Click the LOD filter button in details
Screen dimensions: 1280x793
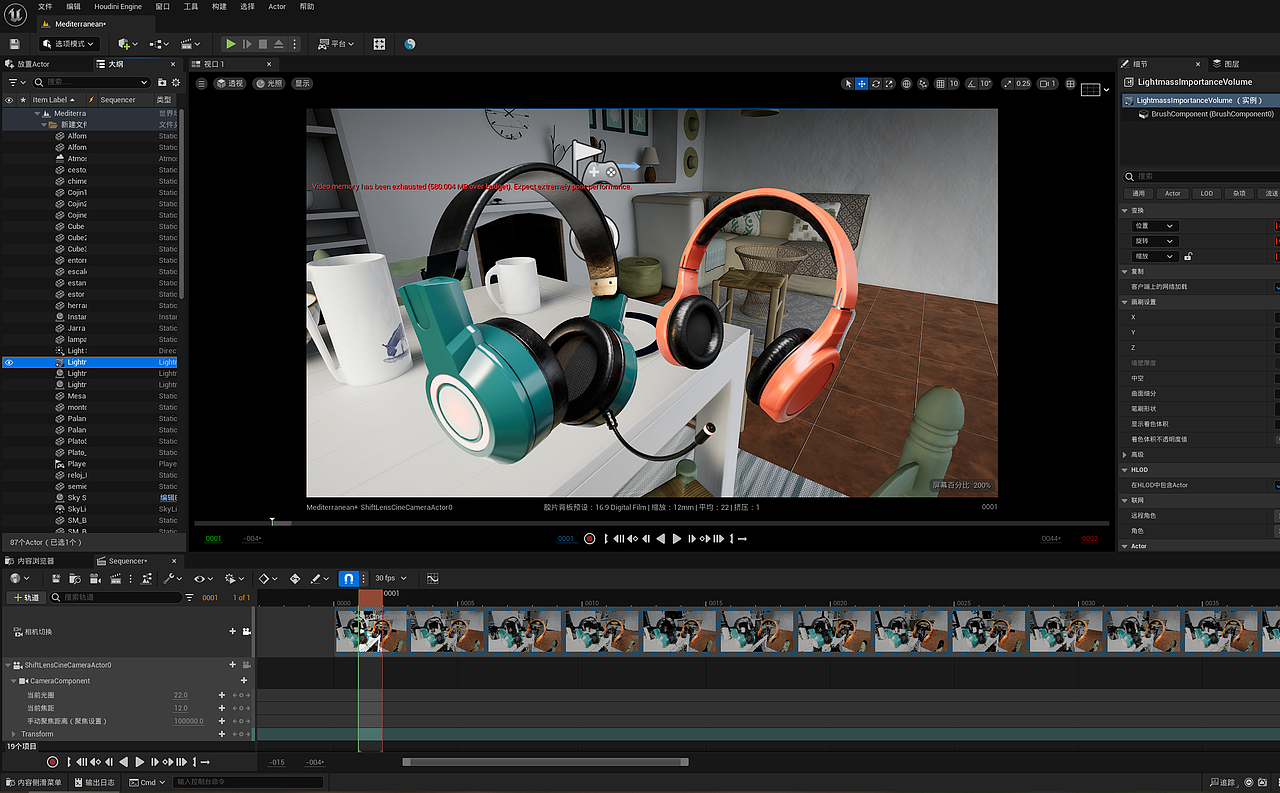coord(1207,193)
